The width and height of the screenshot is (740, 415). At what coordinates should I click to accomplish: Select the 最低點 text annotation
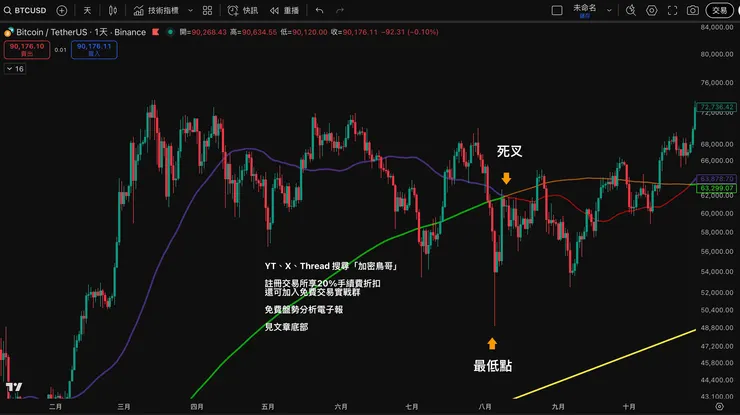(492, 366)
